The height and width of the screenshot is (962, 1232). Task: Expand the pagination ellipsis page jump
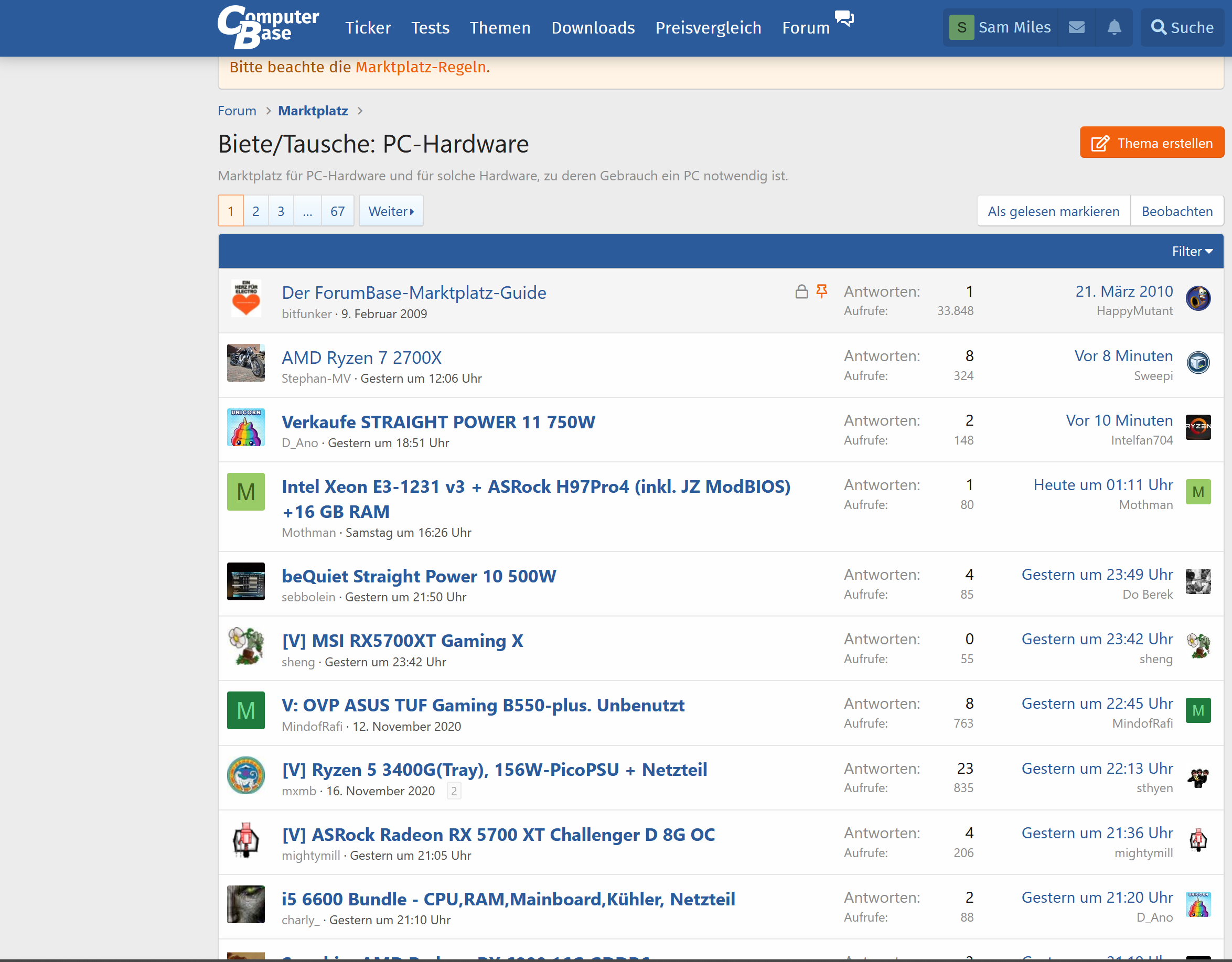(x=307, y=211)
